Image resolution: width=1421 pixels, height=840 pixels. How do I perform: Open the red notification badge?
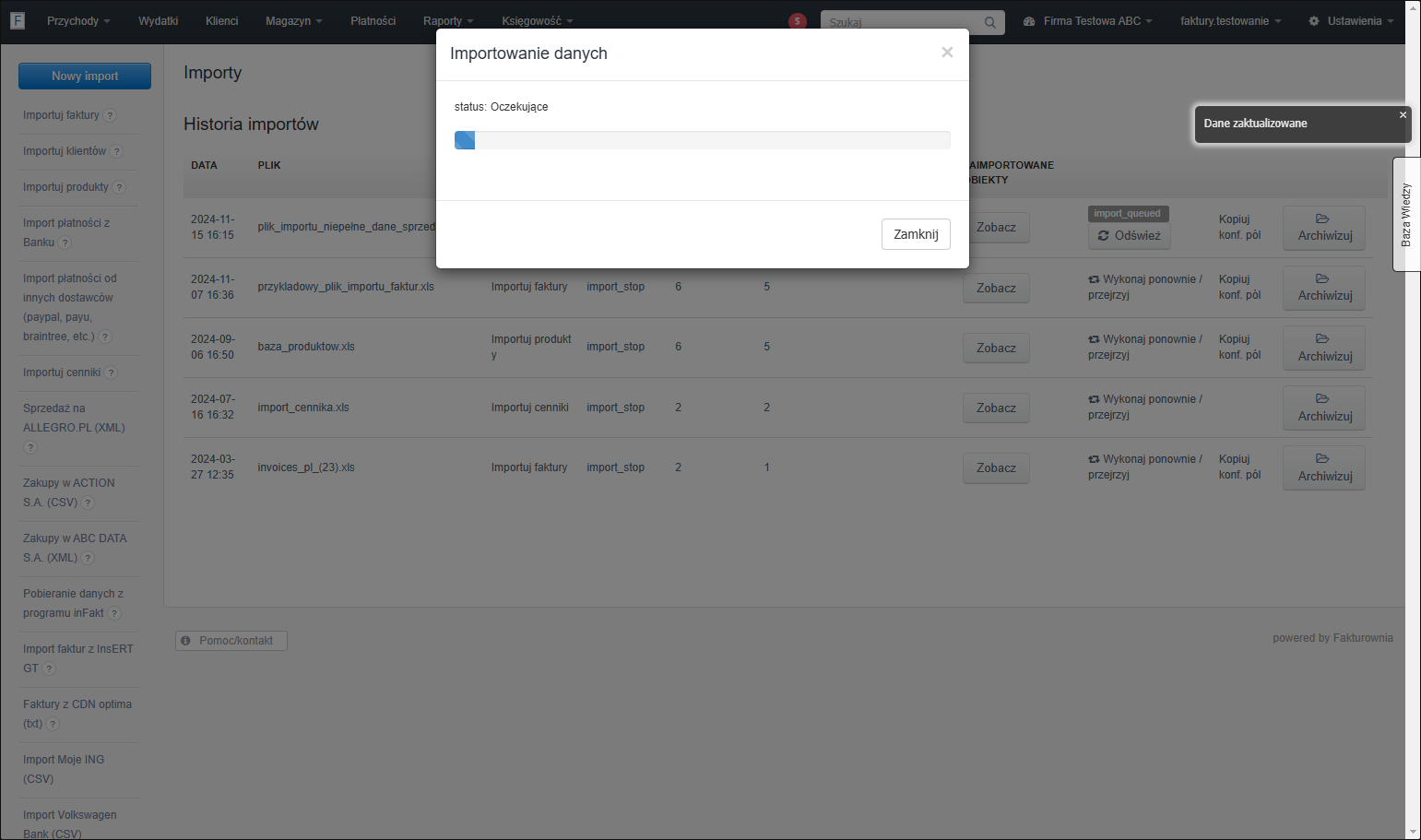798,21
